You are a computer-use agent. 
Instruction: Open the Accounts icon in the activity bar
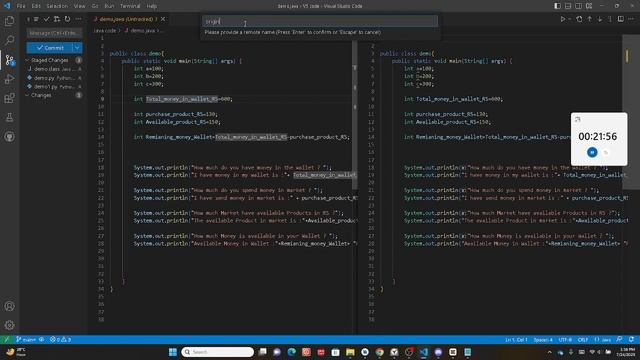click(x=9, y=306)
